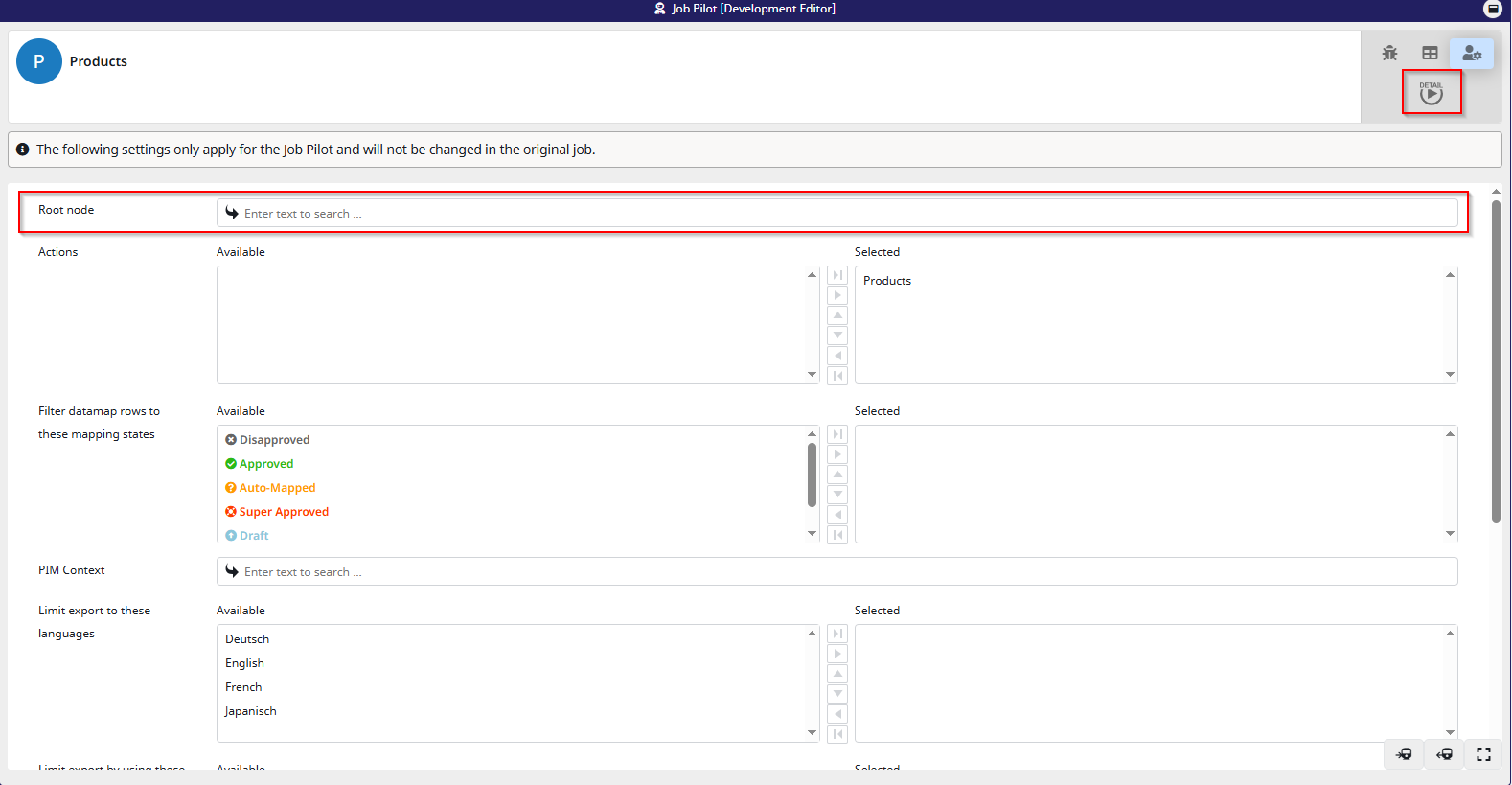This screenshot has height=785, width=1512.
Task: Select Approved in mapping states list
Action: (x=266, y=464)
